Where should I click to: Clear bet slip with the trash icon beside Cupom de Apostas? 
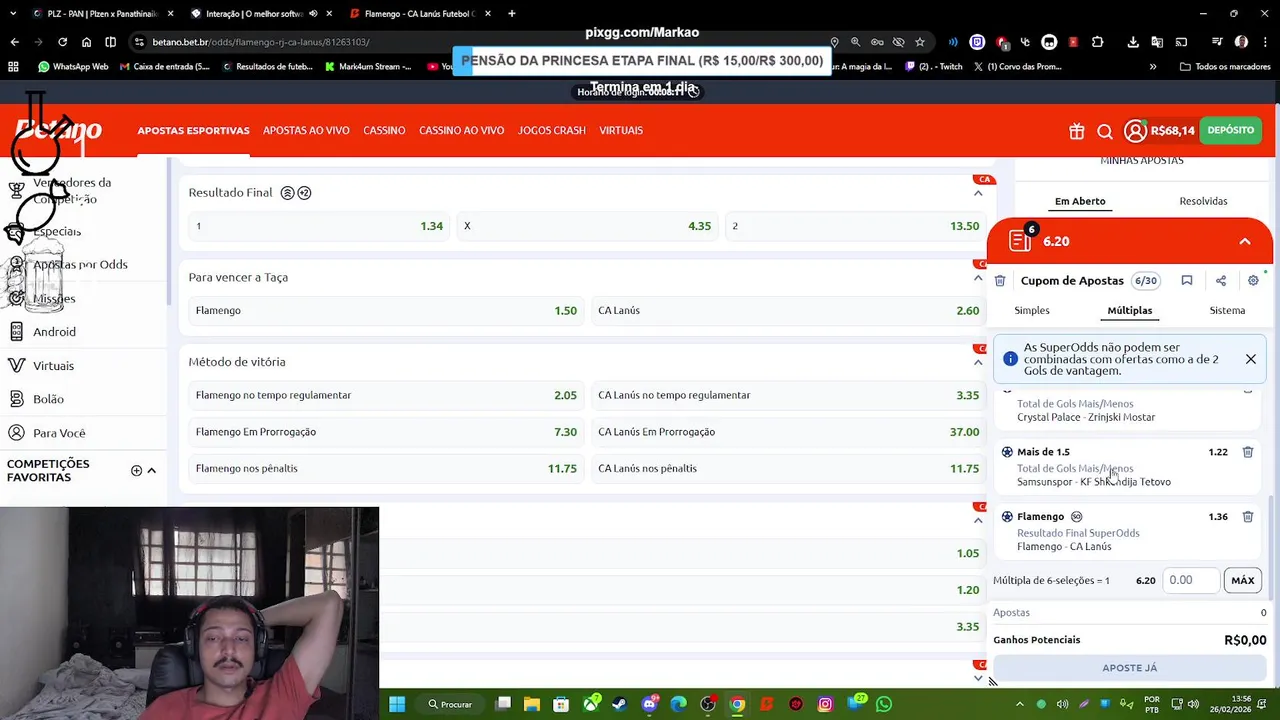point(1000,281)
